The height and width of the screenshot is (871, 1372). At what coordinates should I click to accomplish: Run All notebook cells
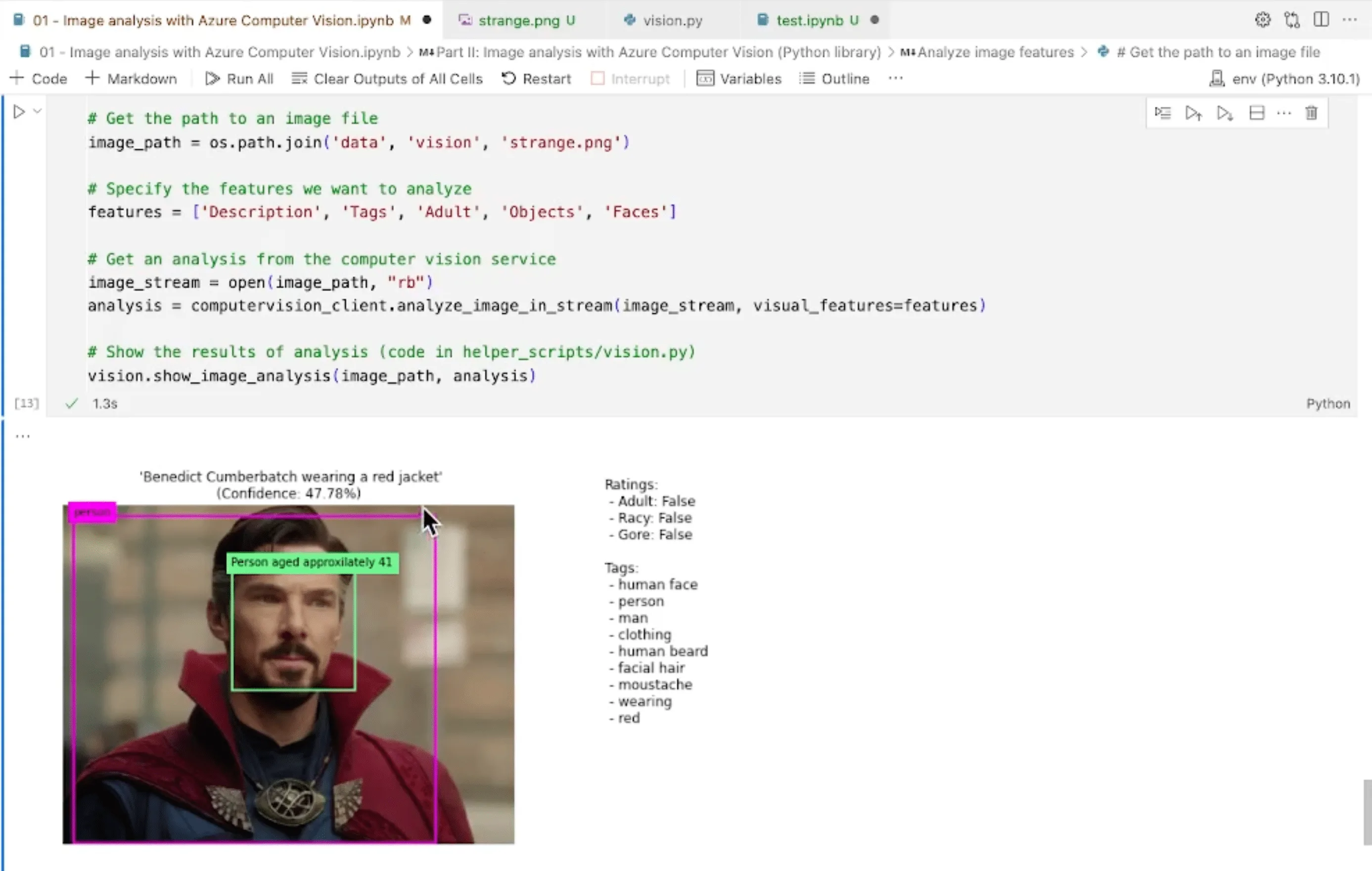click(239, 79)
